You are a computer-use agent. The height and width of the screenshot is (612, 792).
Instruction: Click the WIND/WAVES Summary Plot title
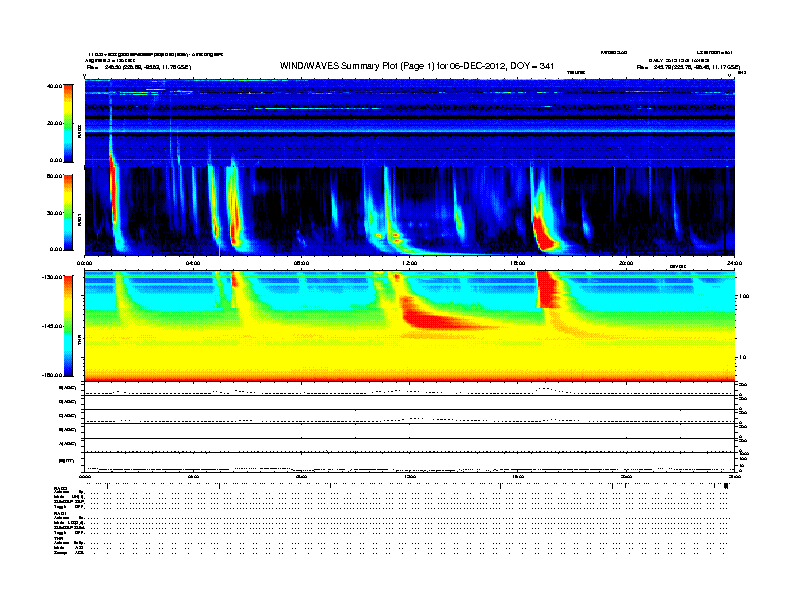click(x=417, y=66)
